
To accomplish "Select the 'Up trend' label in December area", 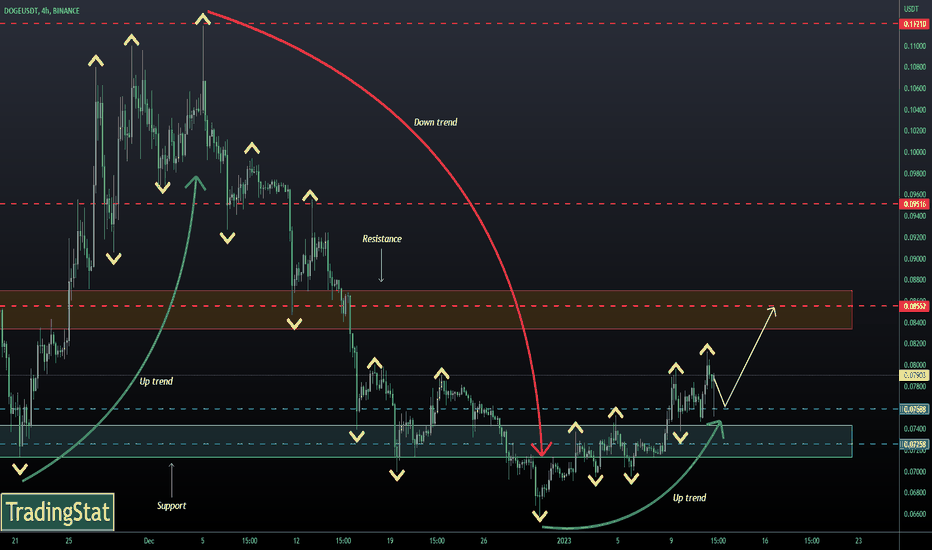I will point(156,381).
